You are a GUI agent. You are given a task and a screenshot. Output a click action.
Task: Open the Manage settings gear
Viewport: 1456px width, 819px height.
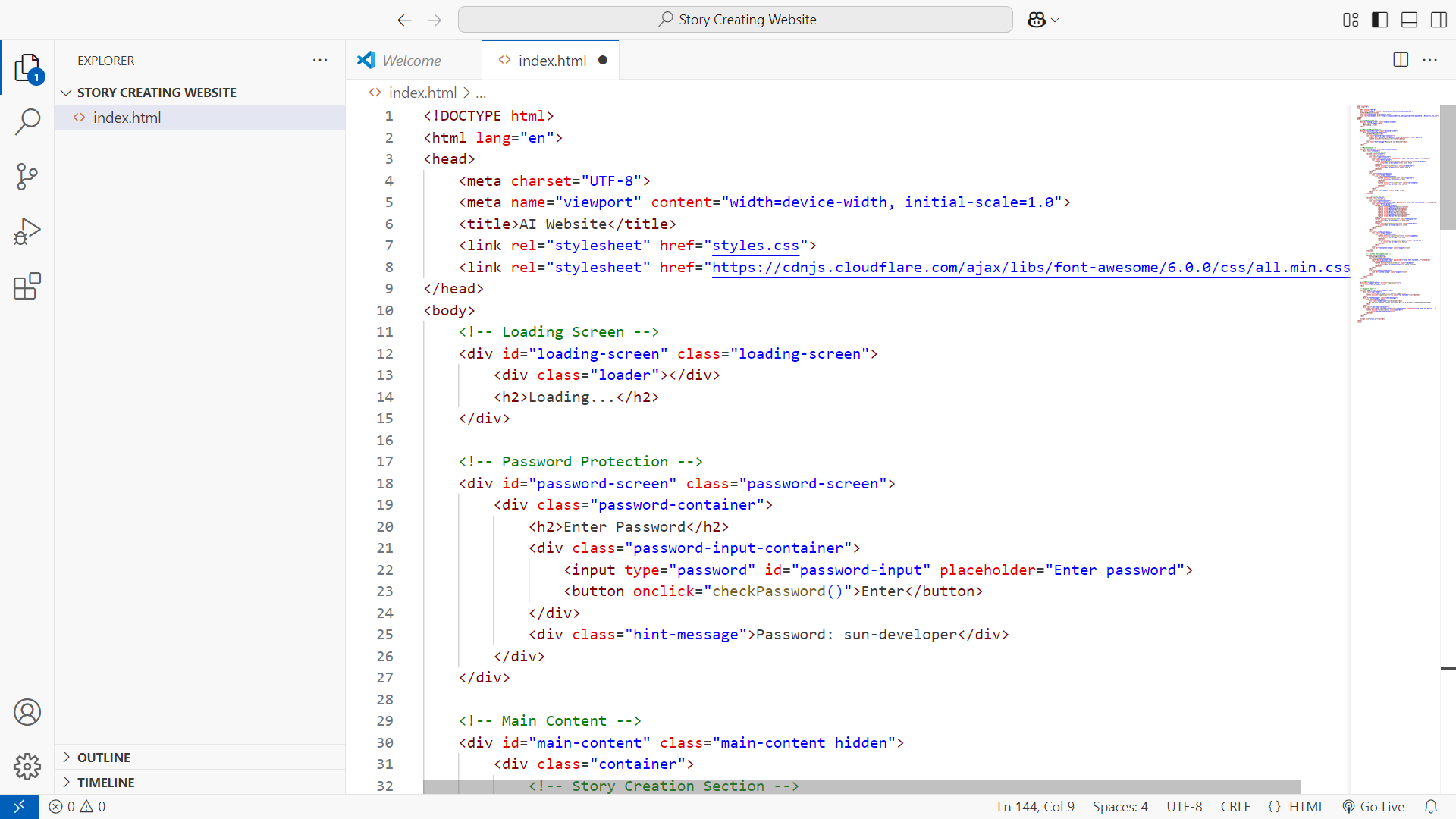pos(27,767)
